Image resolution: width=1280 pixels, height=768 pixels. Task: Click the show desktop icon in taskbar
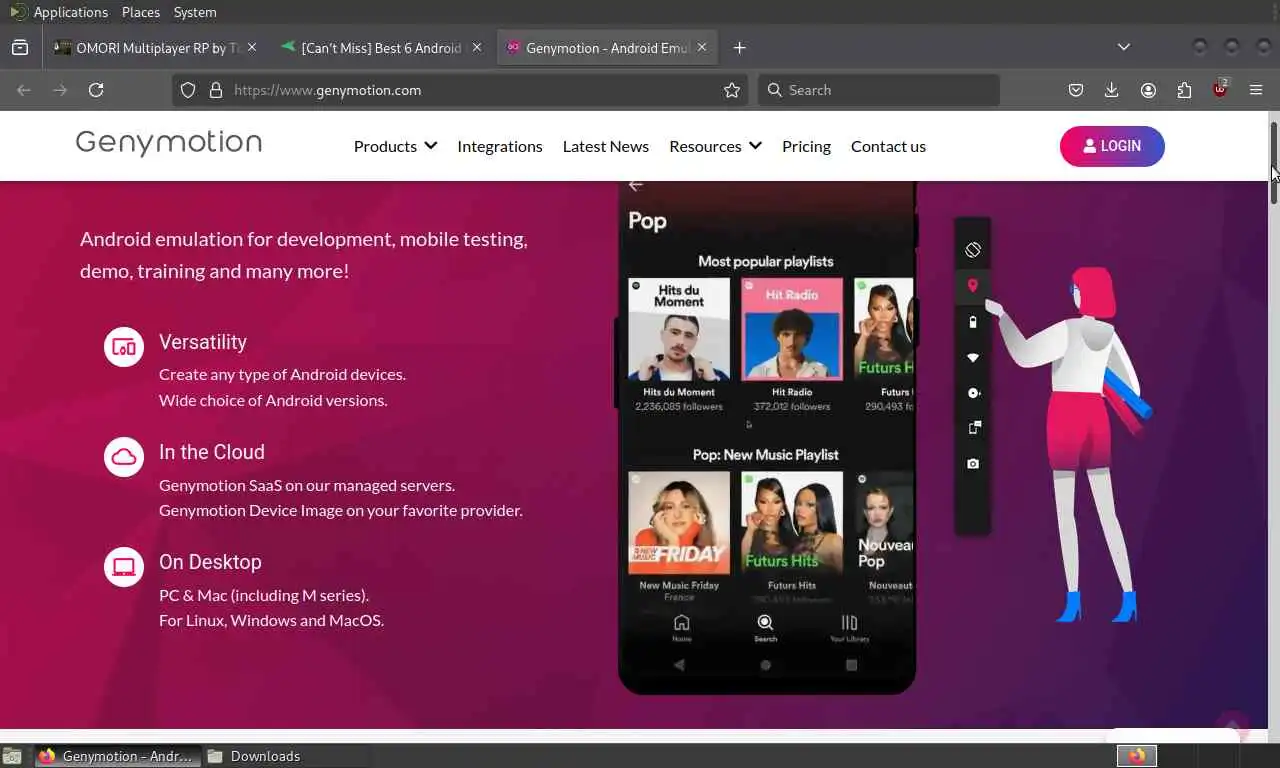(11, 756)
